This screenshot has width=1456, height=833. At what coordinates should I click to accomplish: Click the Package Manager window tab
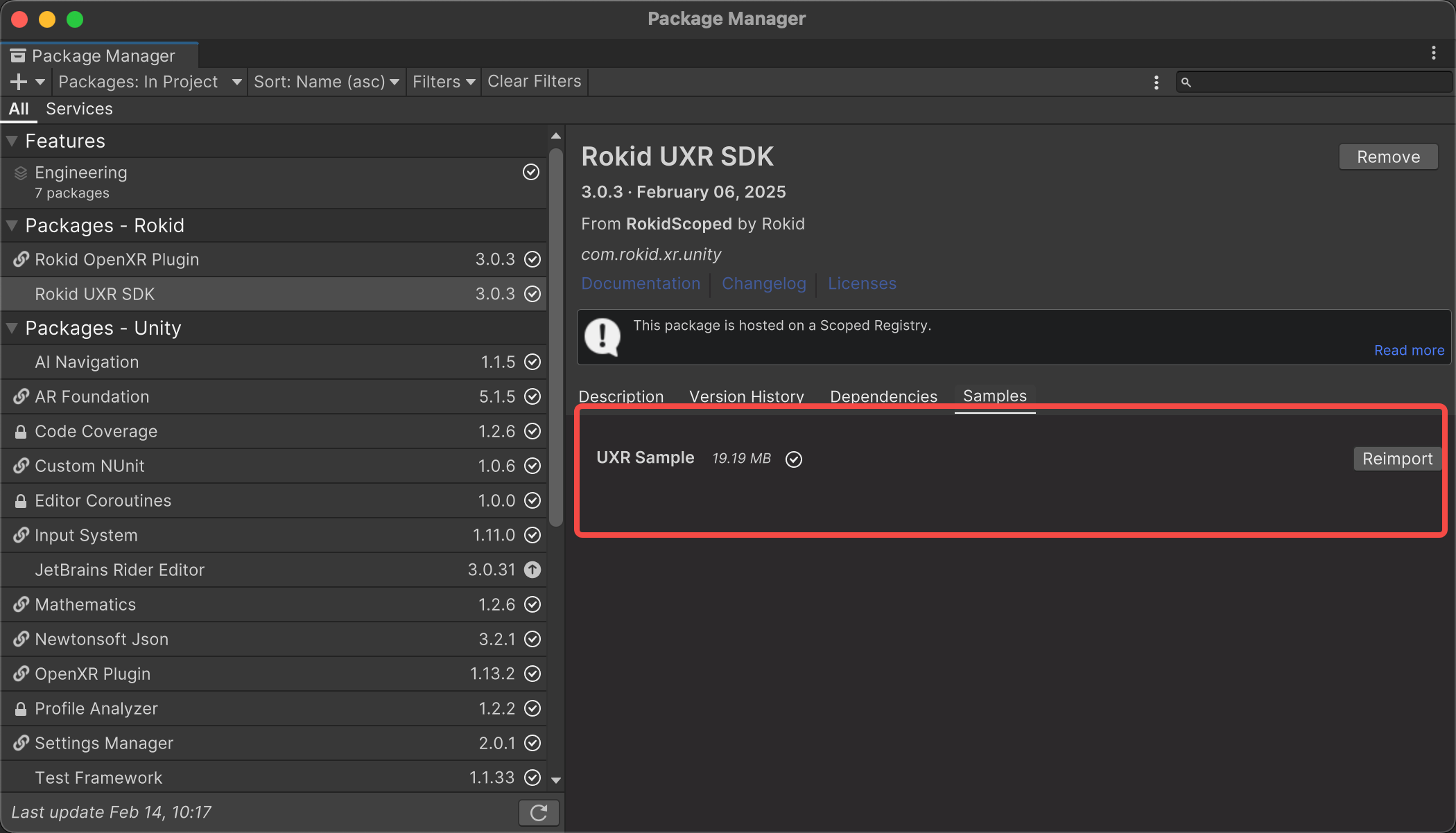point(100,55)
